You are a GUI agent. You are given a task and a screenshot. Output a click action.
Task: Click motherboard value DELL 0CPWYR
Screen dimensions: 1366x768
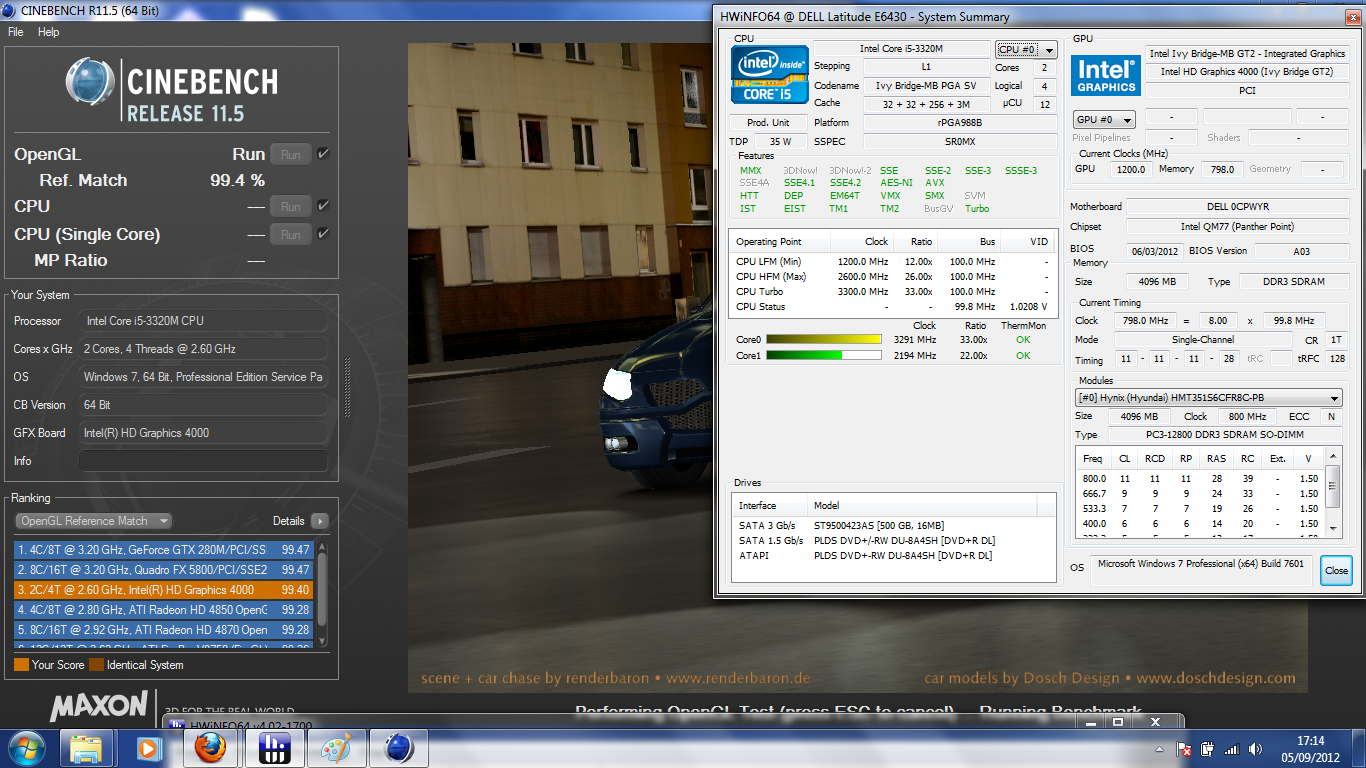[1238, 206]
